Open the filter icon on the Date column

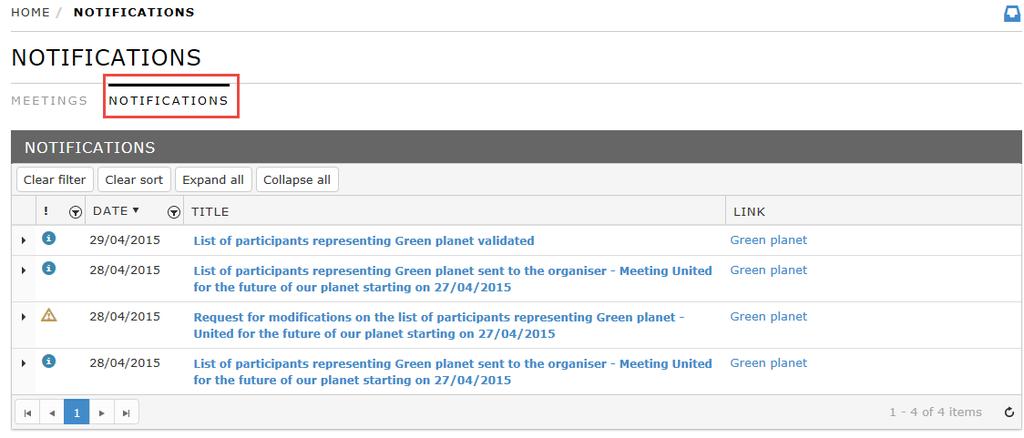[x=174, y=212]
